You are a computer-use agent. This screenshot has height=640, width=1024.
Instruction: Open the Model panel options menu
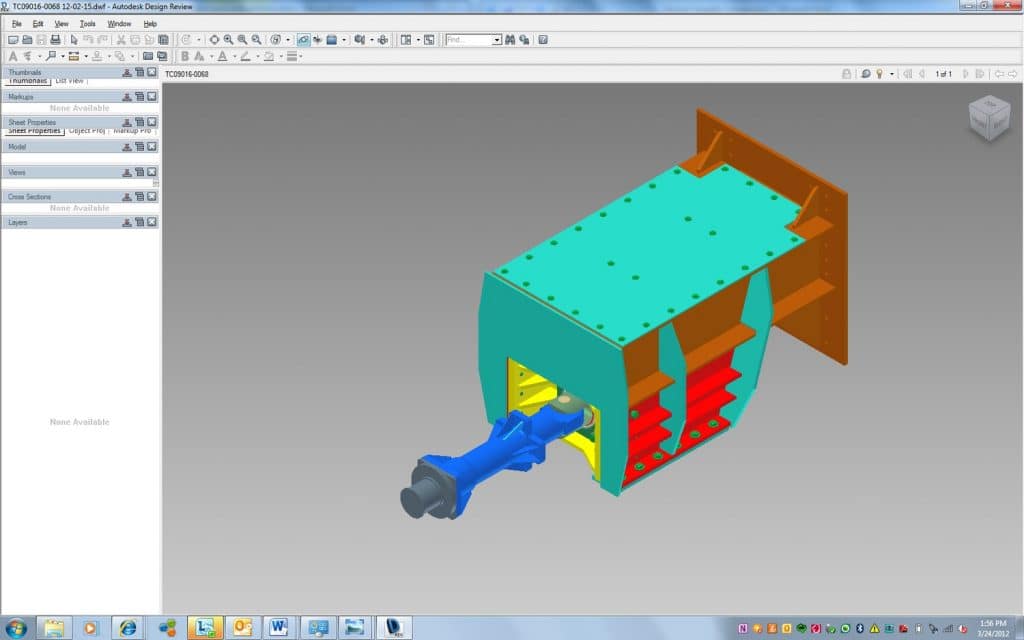pyautogui.click(x=140, y=147)
